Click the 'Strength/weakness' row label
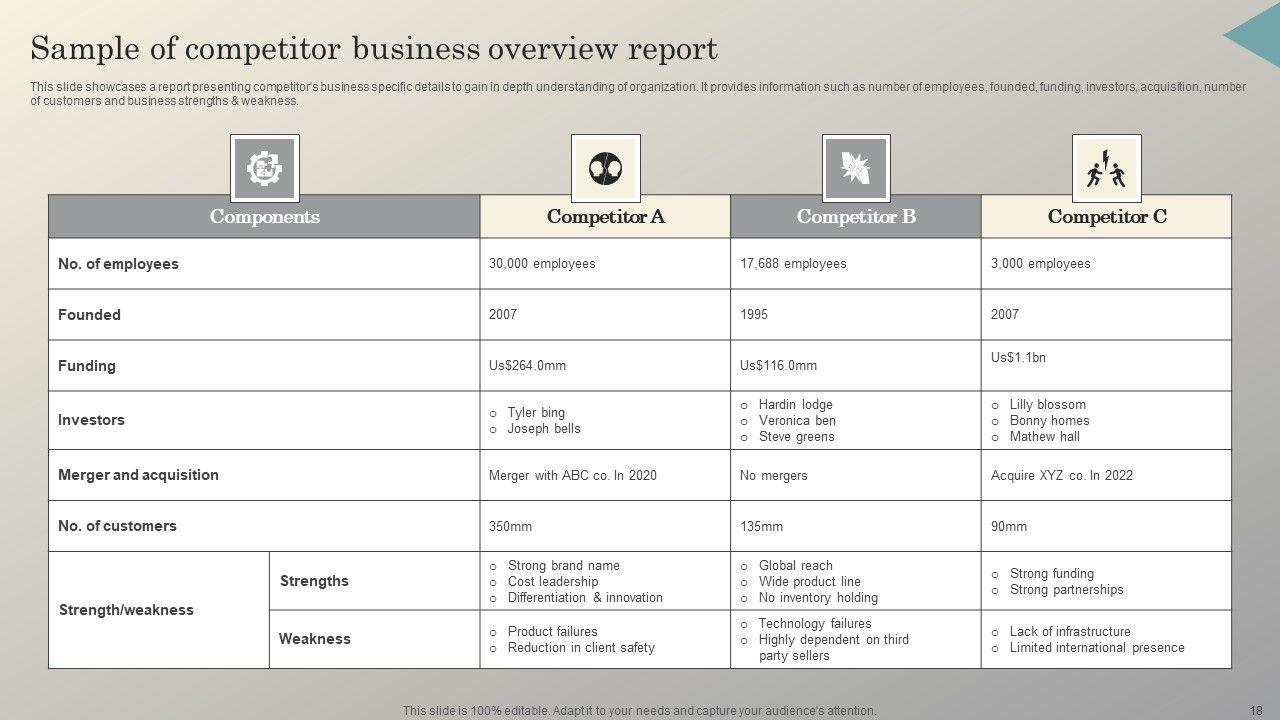1280x720 pixels. pyautogui.click(x=126, y=610)
